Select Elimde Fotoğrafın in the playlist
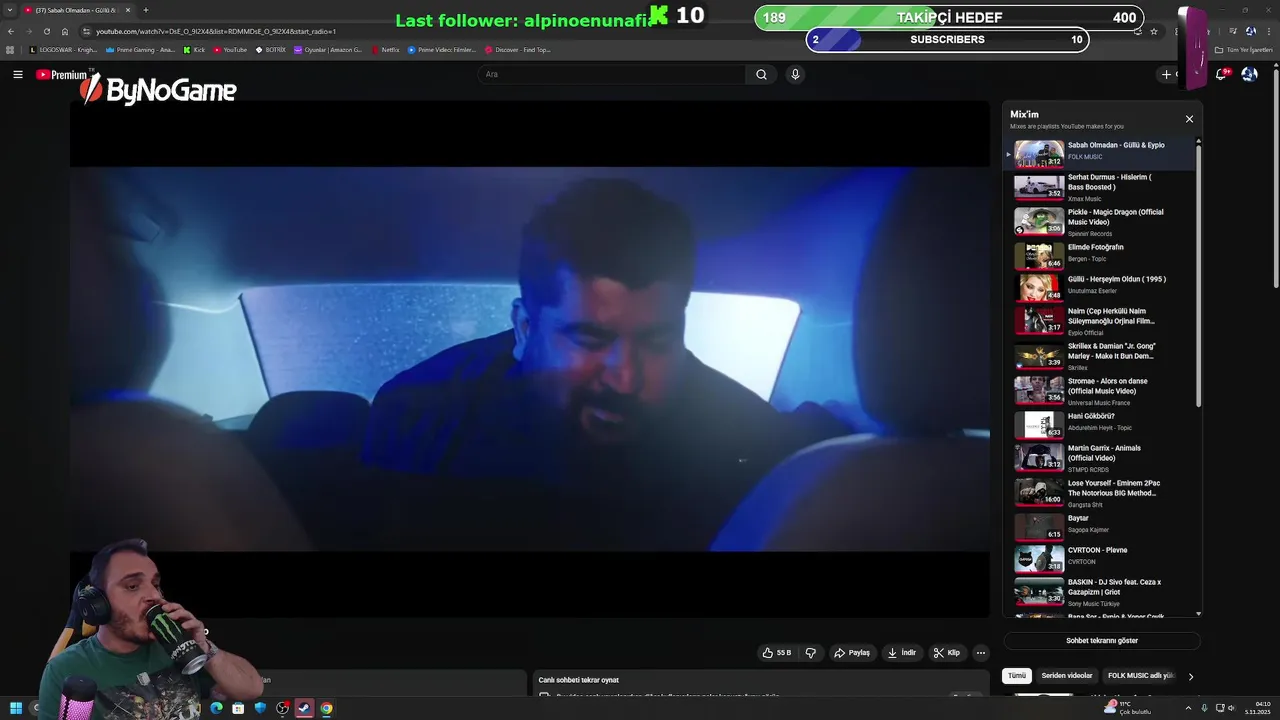 click(1099, 256)
